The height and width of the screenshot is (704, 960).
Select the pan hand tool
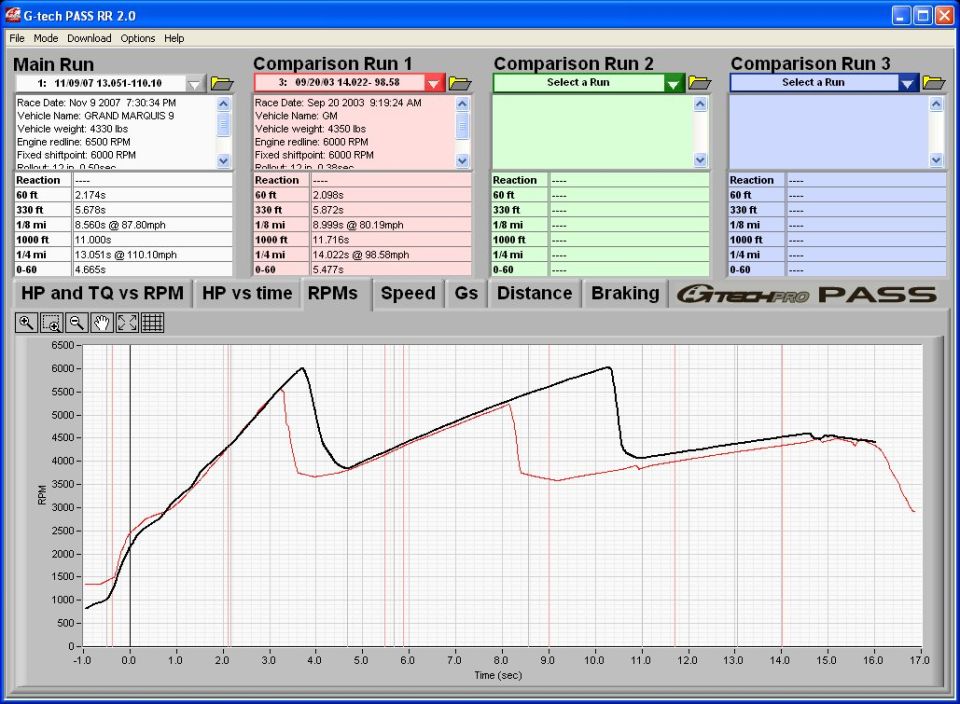pyautogui.click(x=102, y=323)
